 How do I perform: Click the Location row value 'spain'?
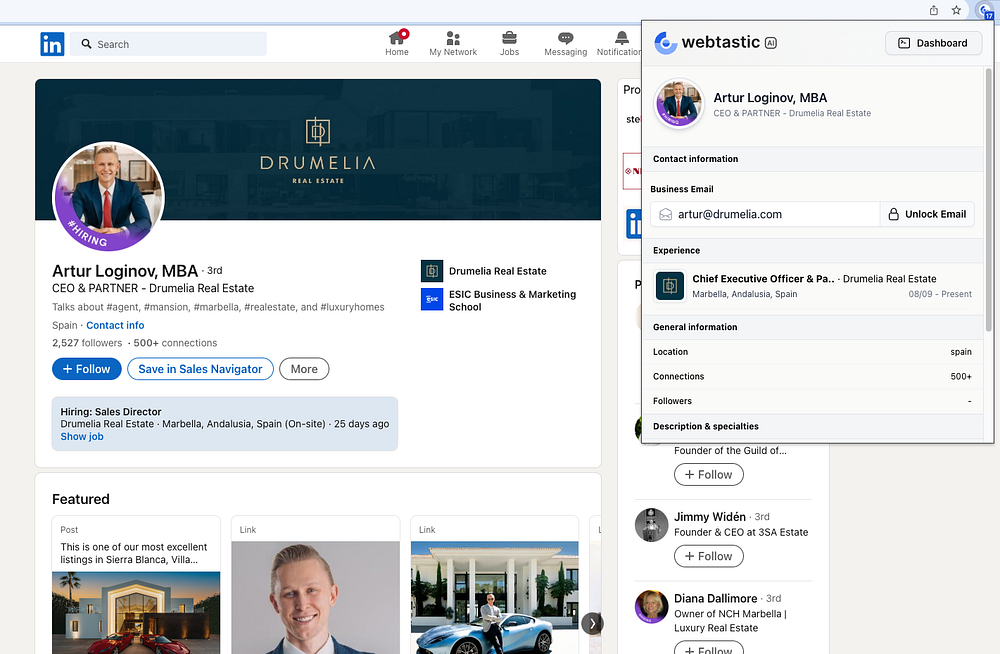click(960, 352)
